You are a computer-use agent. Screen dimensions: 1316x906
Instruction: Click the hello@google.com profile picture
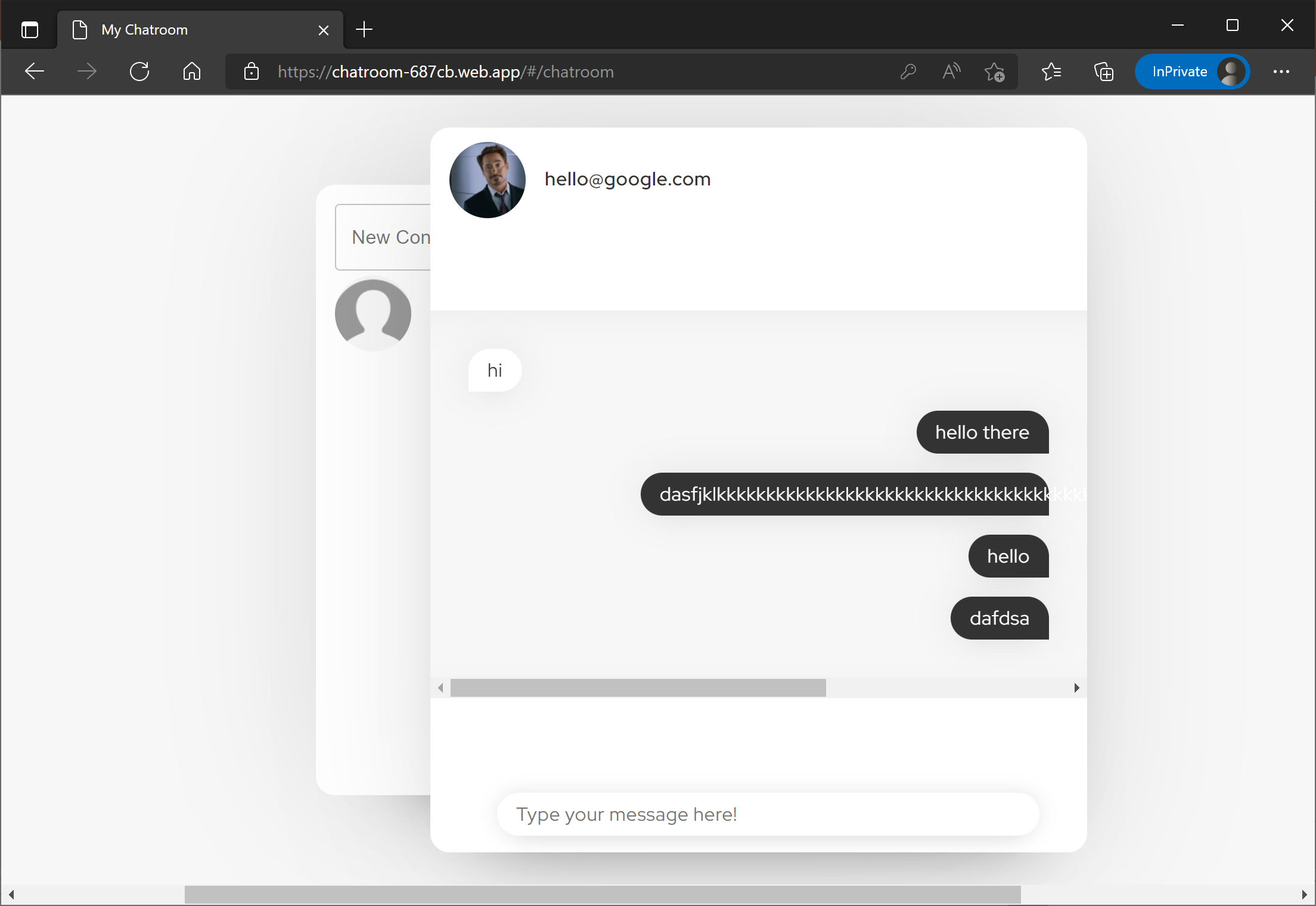(x=488, y=180)
